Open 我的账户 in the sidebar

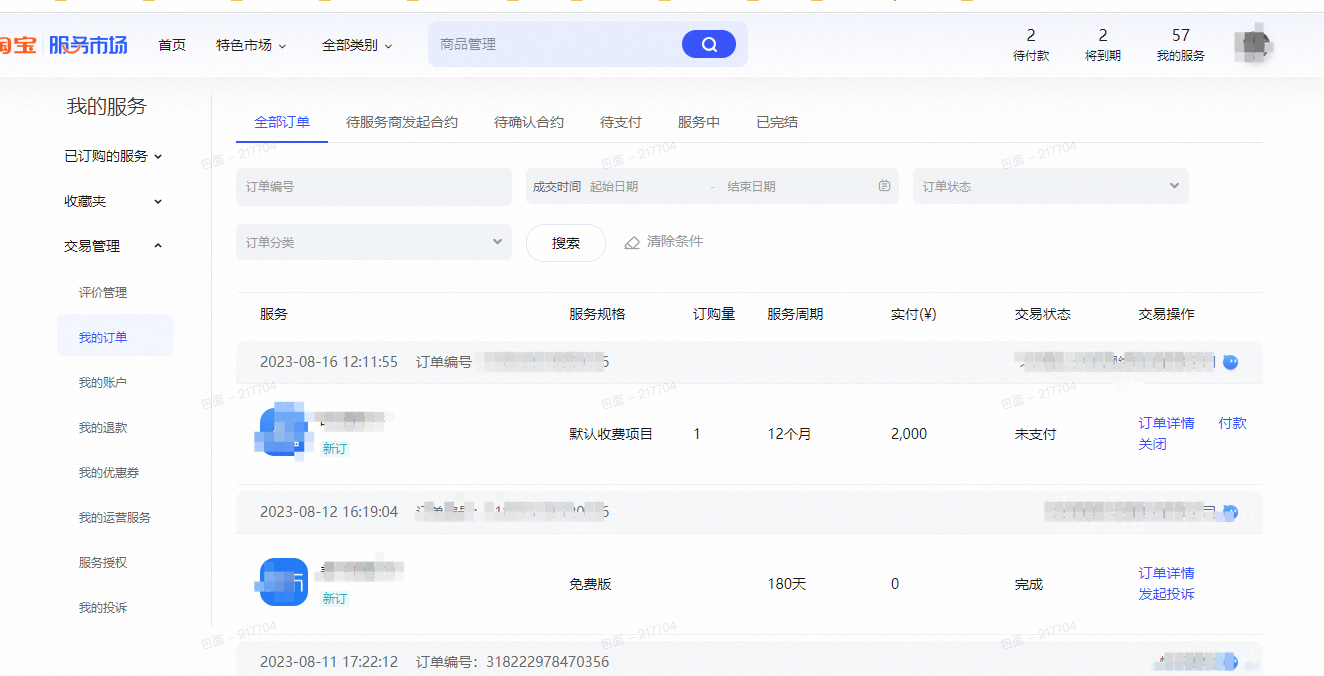point(103,383)
